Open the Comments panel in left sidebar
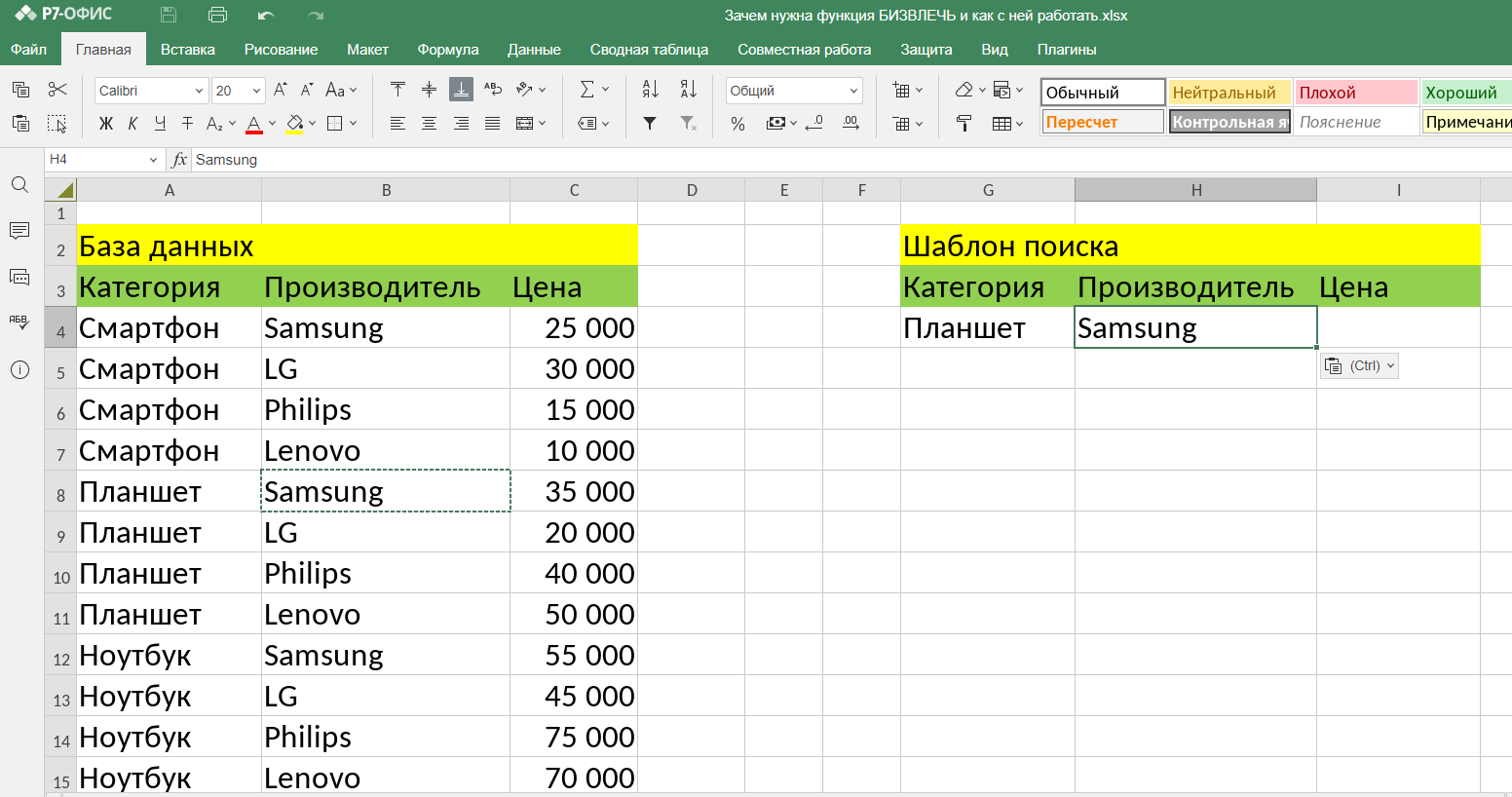Image resolution: width=1512 pixels, height=797 pixels. [19, 231]
